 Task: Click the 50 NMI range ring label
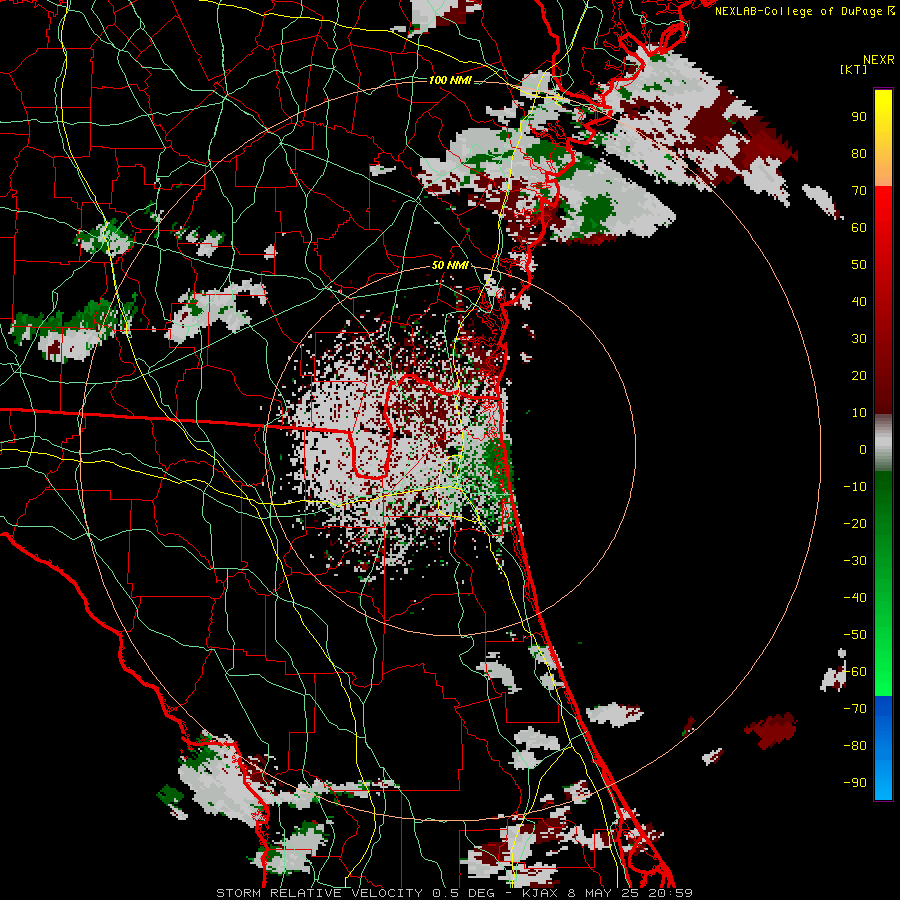tap(450, 265)
